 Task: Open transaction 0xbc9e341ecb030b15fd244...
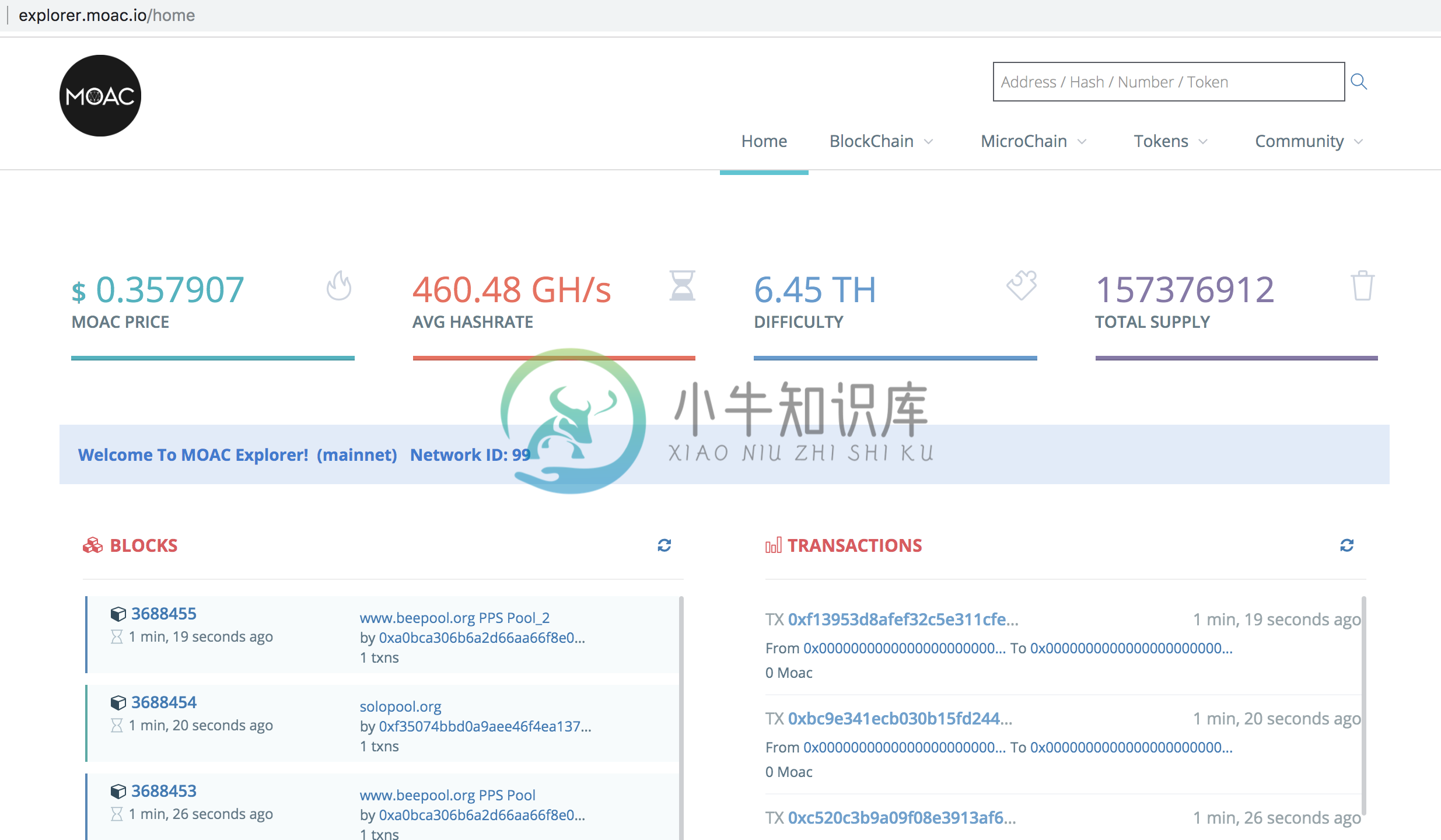[900, 718]
